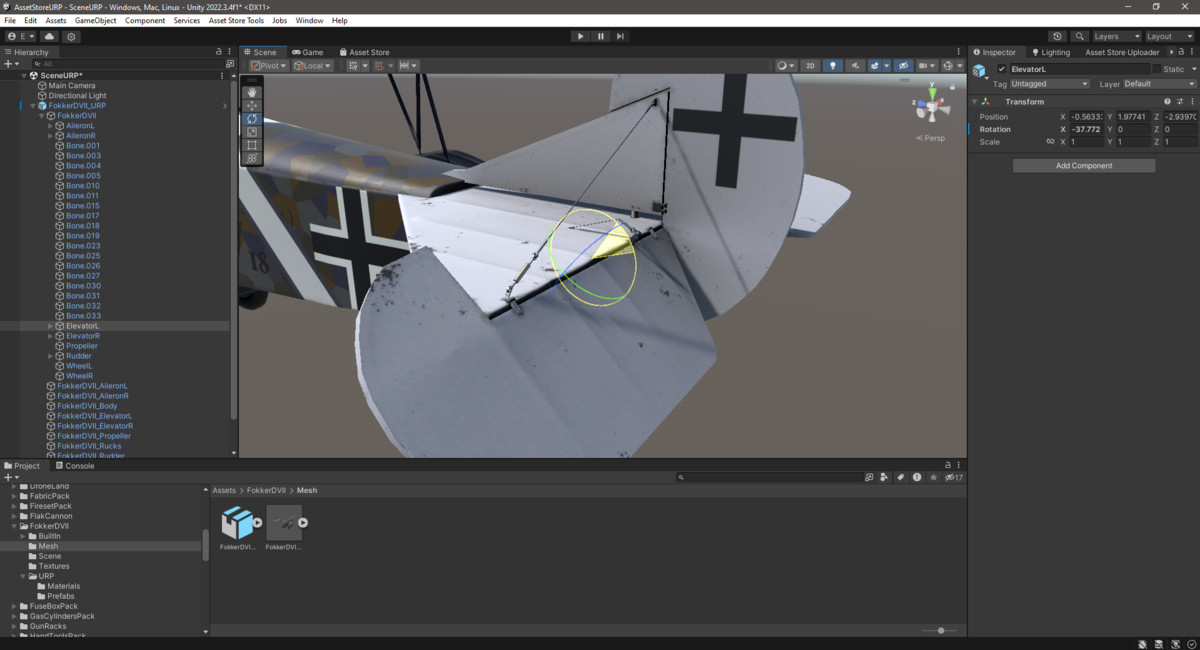Open the Layout dropdown
The height and width of the screenshot is (650, 1200).
pos(1170,36)
